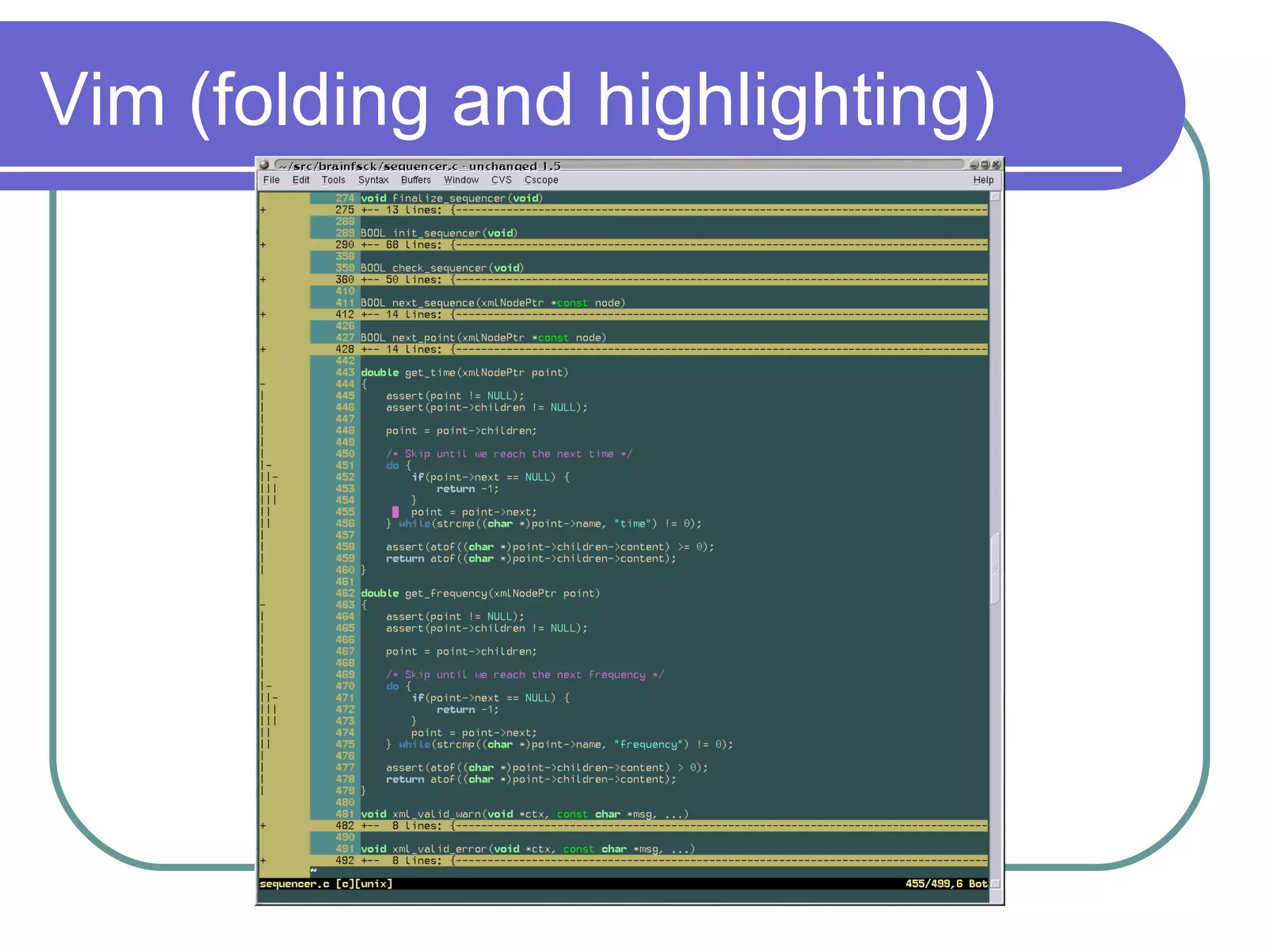This screenshot has height=952, width=1270.
Task: Click the scrollbar down arrow at bottom
Action: pyautogui.click(x=995, y=883)
